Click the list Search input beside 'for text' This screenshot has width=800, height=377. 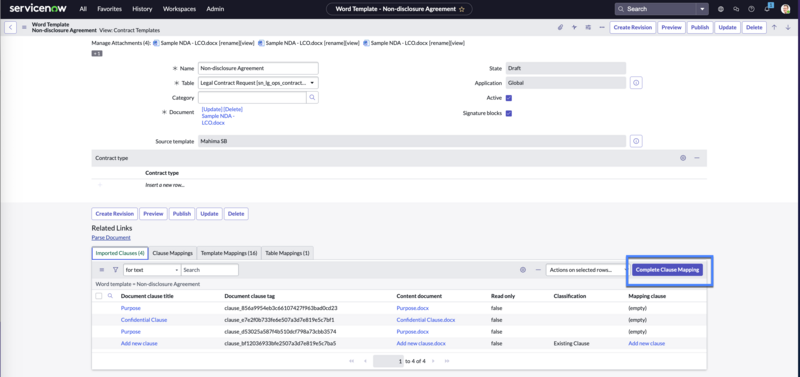pyautogui.click(x=210, y=270)
